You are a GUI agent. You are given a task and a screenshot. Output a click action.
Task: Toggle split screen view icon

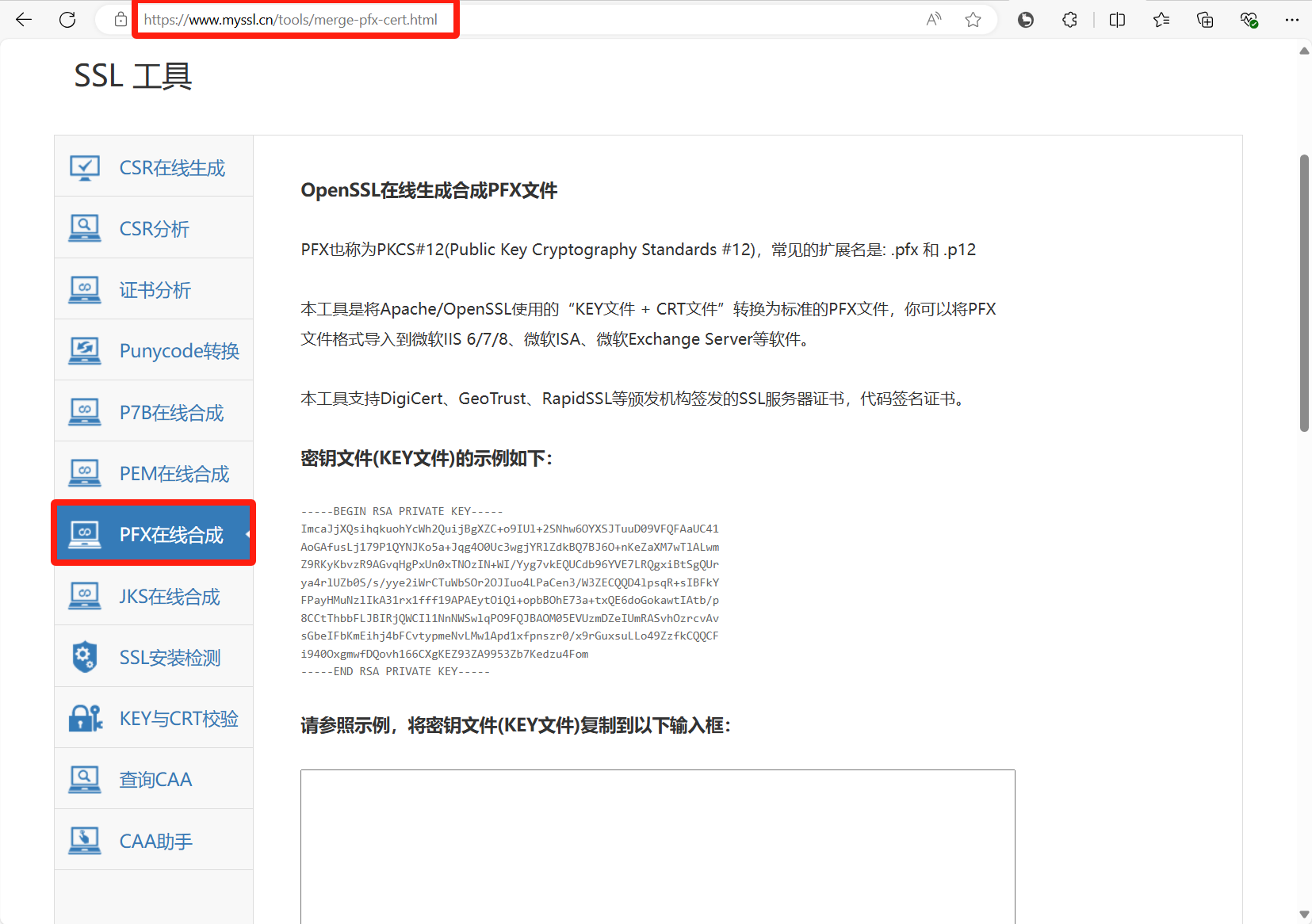coord(1117,20)
